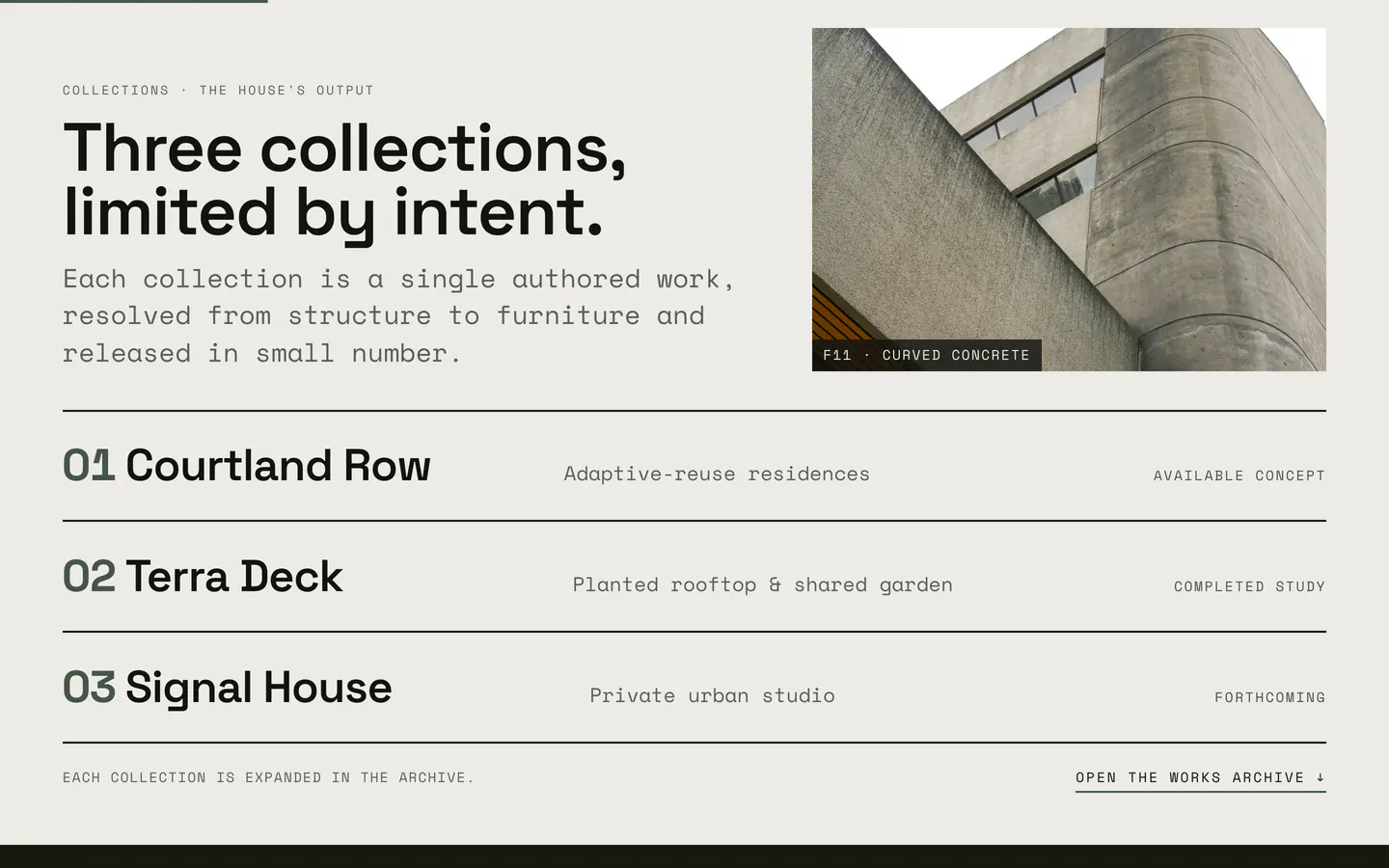Viewport: 1389px width, 868px height.
Task: Click the 'Each collection is a single authored work' paragraph
Action: coord(398,316)
